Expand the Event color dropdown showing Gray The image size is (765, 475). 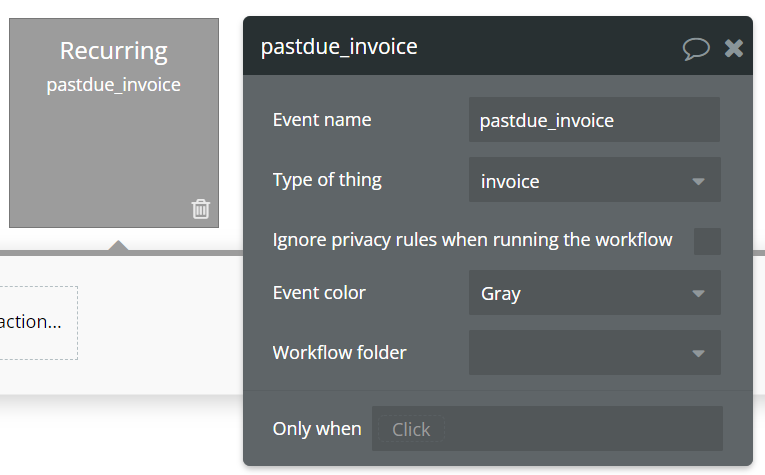[594, 293]
